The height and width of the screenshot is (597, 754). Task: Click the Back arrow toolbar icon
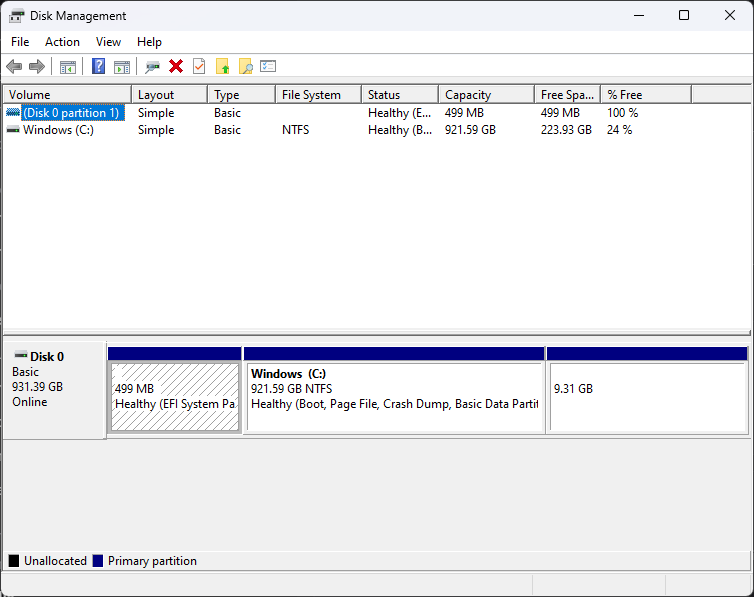tap(14, 66)
